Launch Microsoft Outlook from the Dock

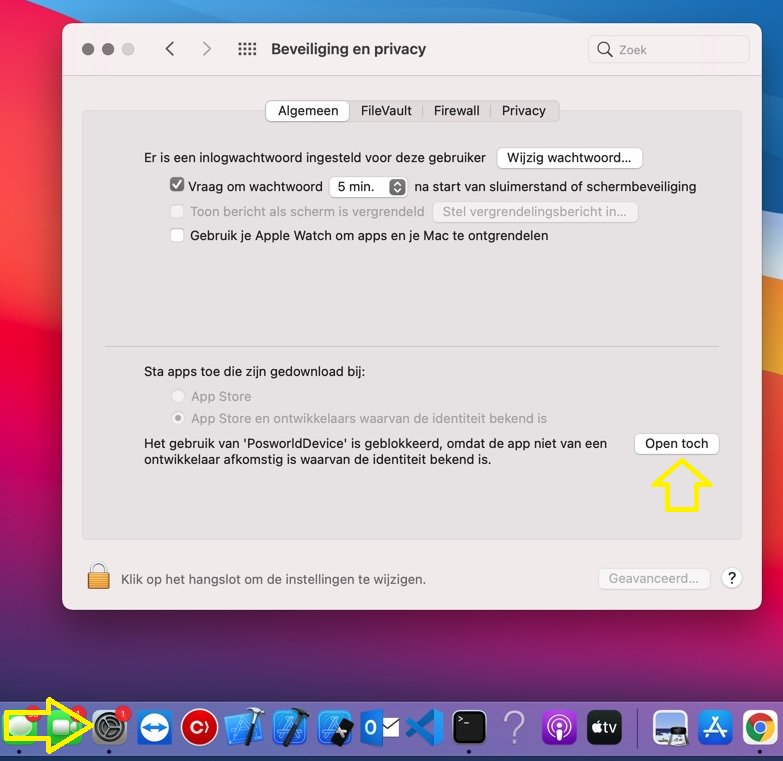[381, 728]
